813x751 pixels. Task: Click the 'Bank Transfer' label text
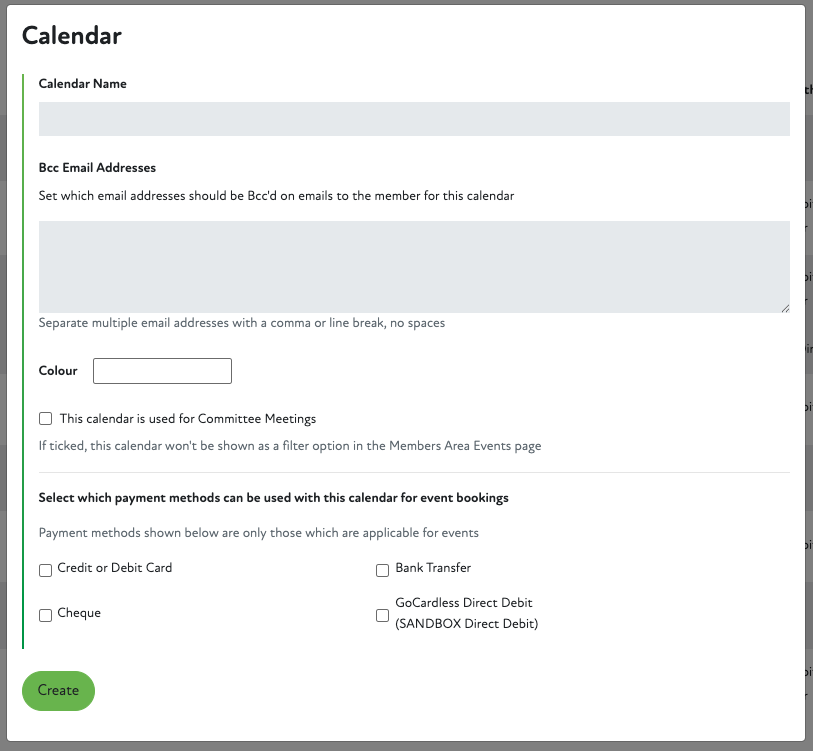433,568
